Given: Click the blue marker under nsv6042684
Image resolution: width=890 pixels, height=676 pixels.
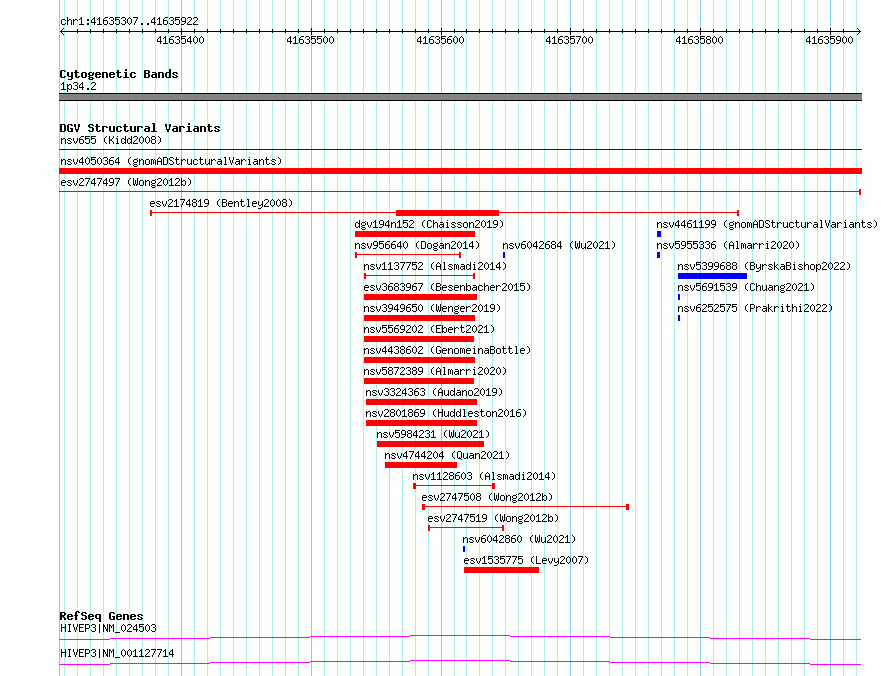Looking at the screenshot, I should pos(504,255).
